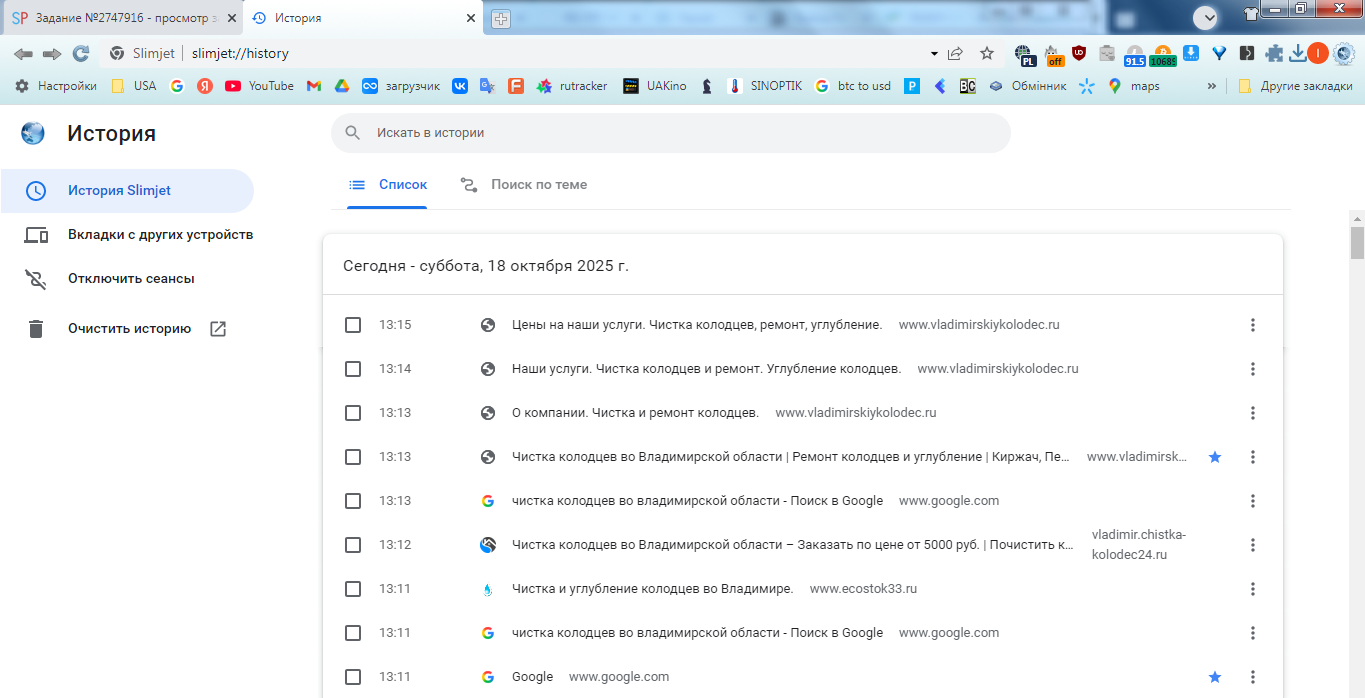Check the 'О компании' entry checkbox
The image size is (1365, 698).
click(353, 413)
